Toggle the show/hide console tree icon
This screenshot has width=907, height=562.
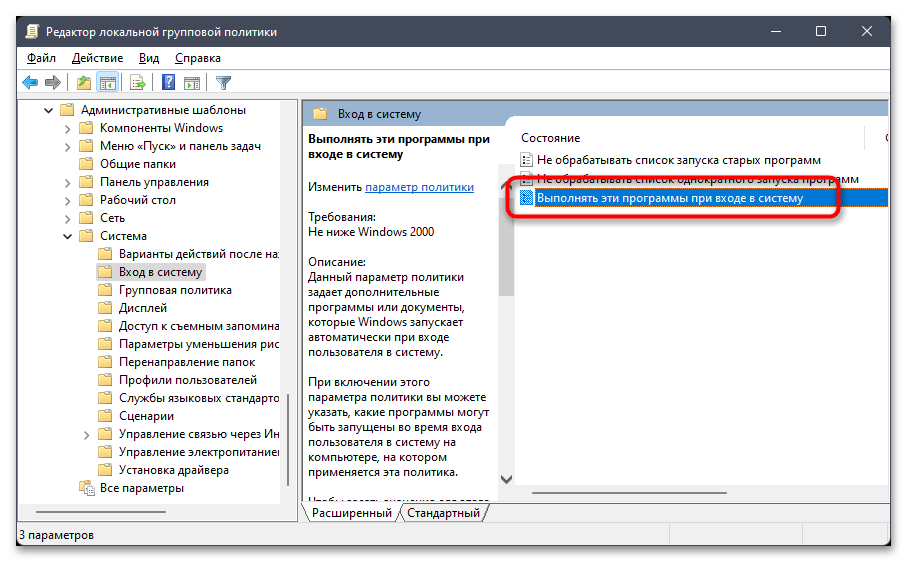tap(108, 83)
